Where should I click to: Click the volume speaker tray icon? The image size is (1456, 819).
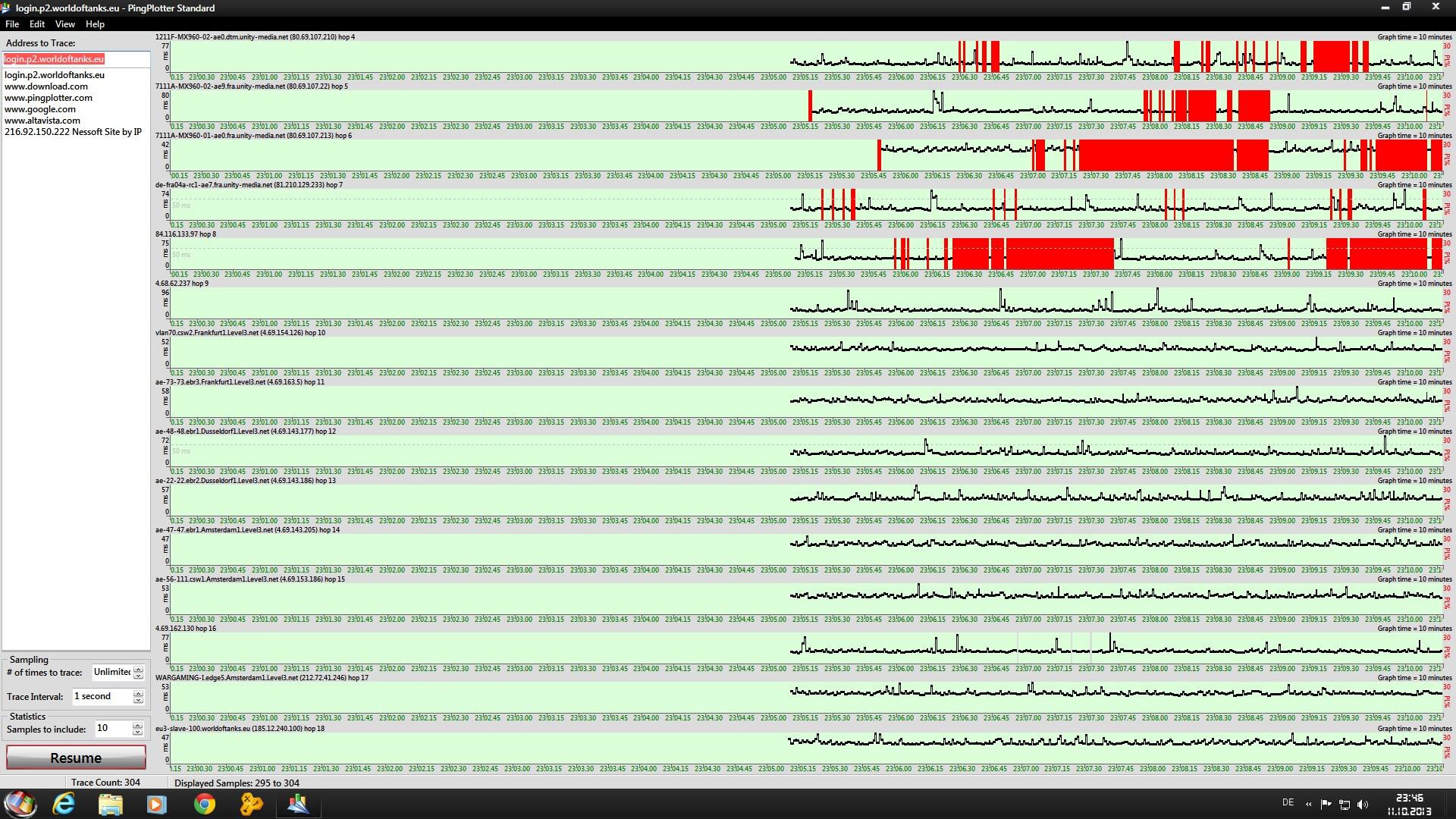coord(1363,804)
